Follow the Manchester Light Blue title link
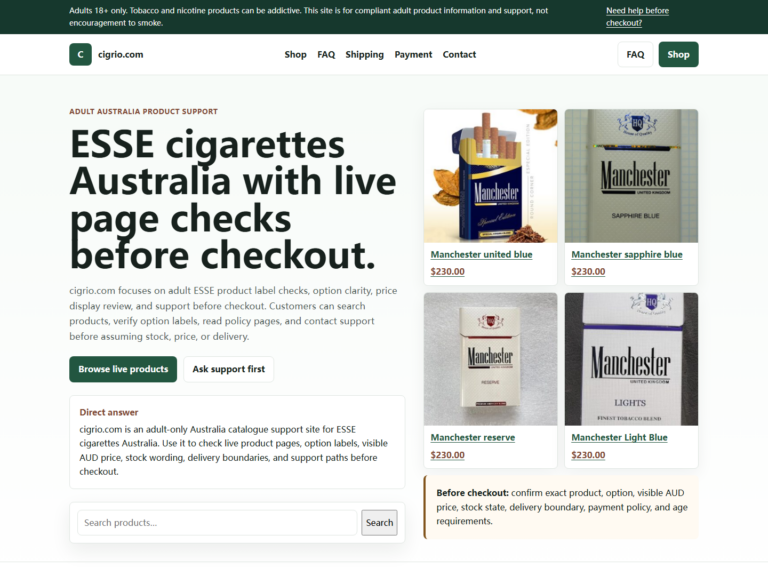This screenshot has height=576, width=768. point(619,437)
